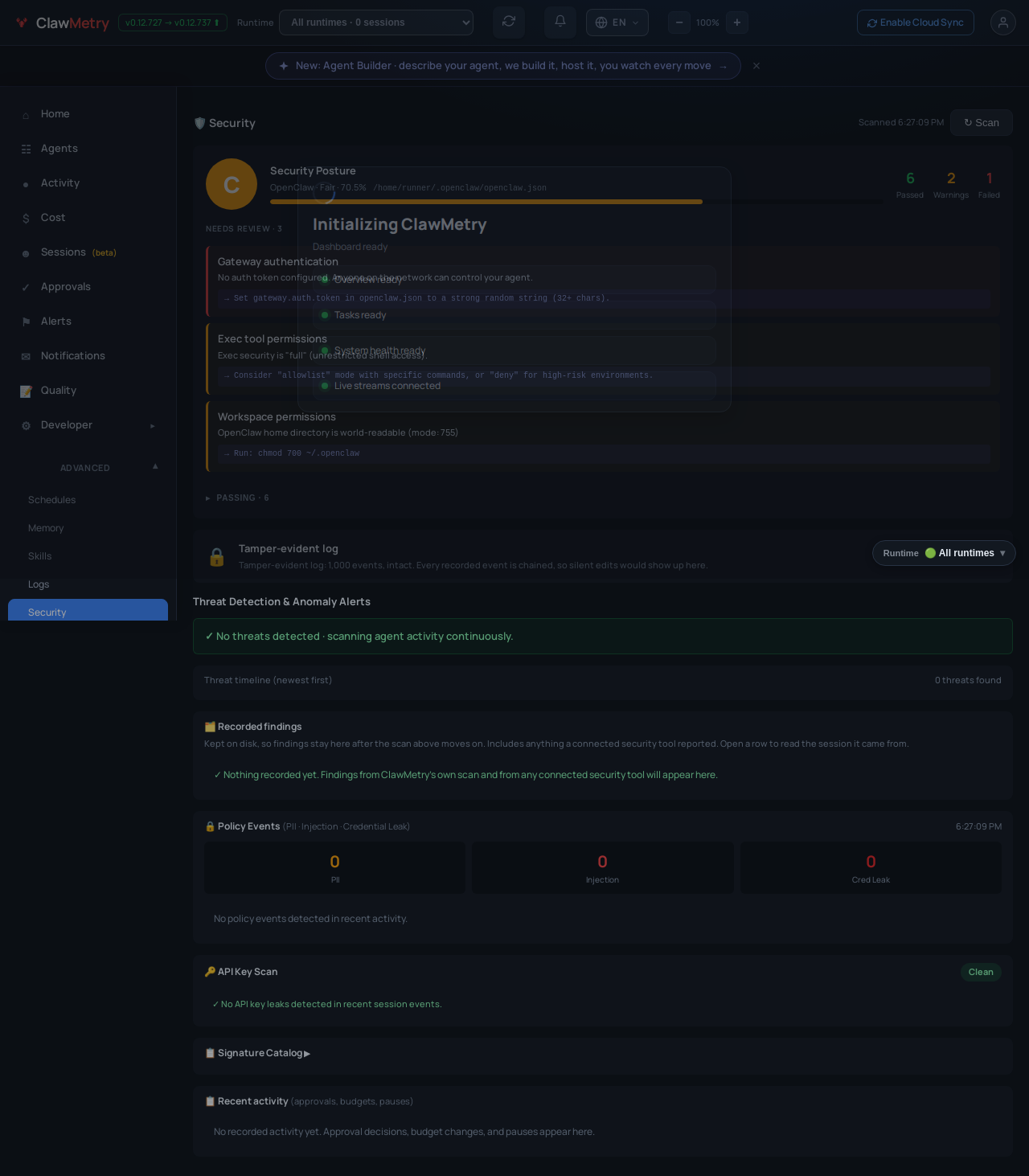Click the Notifications envelope icon
The width and height of the screenshot is (1029, 1176).
[x=26, y=357]
